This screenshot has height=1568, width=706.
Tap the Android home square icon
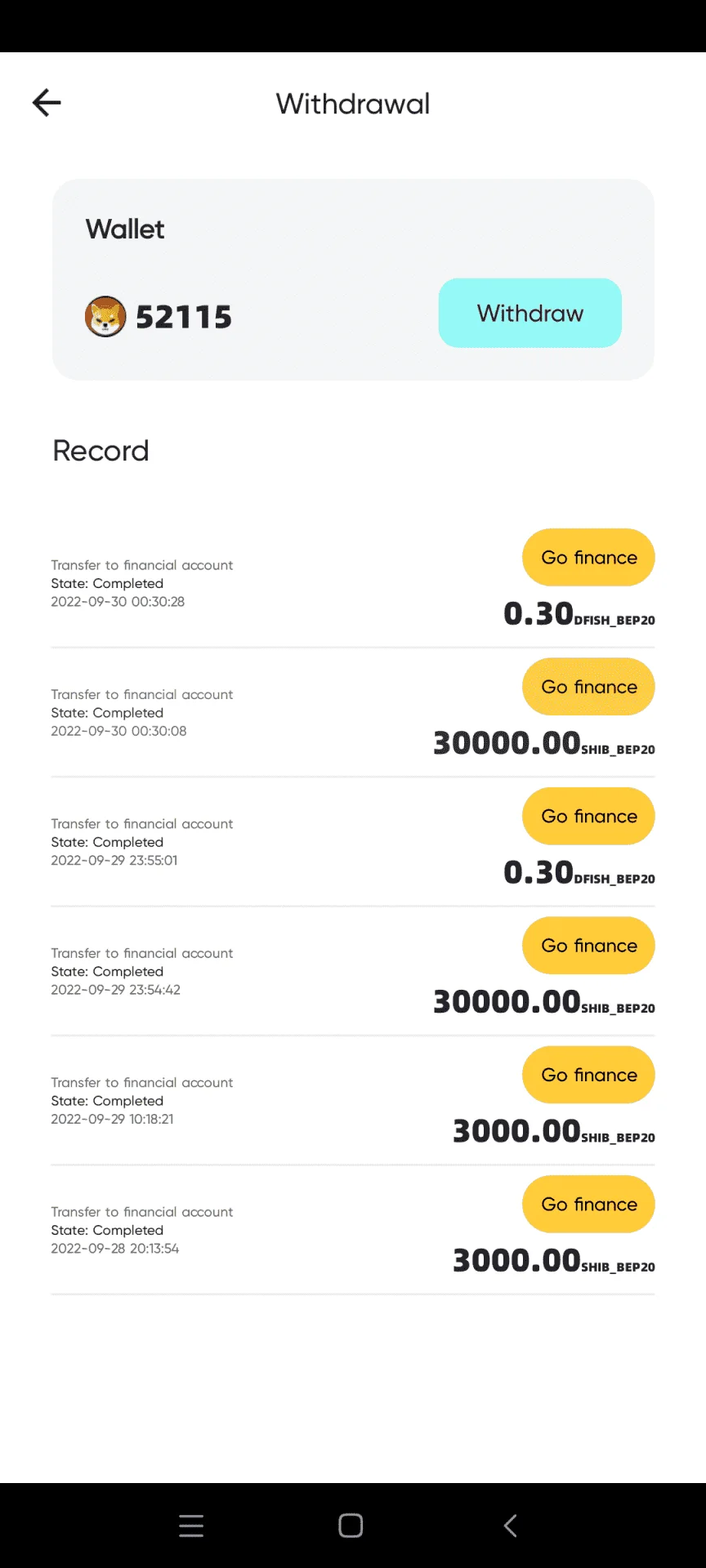(x=351, y=1526)
